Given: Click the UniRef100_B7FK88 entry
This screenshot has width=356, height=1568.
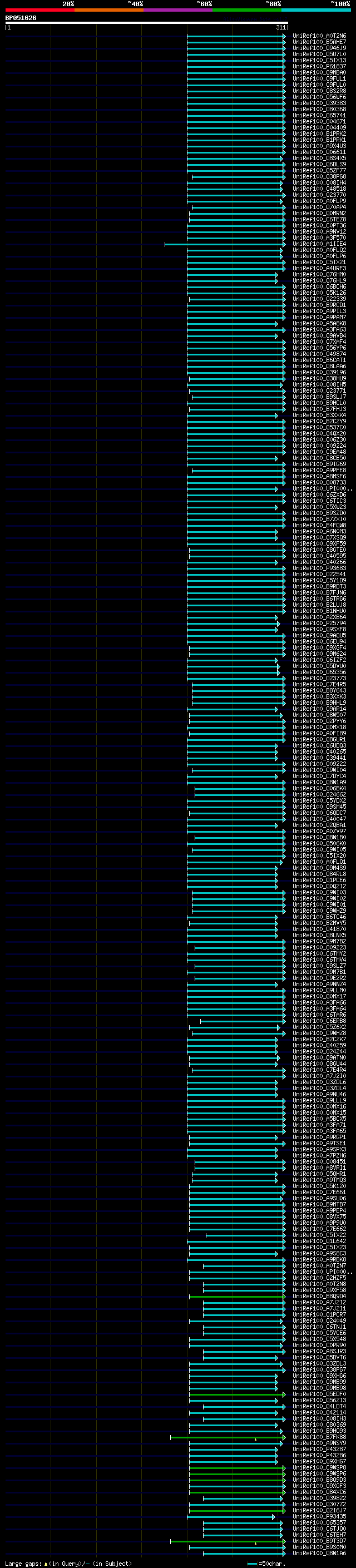Looking at the screenshot, I should pos(319,1437).
